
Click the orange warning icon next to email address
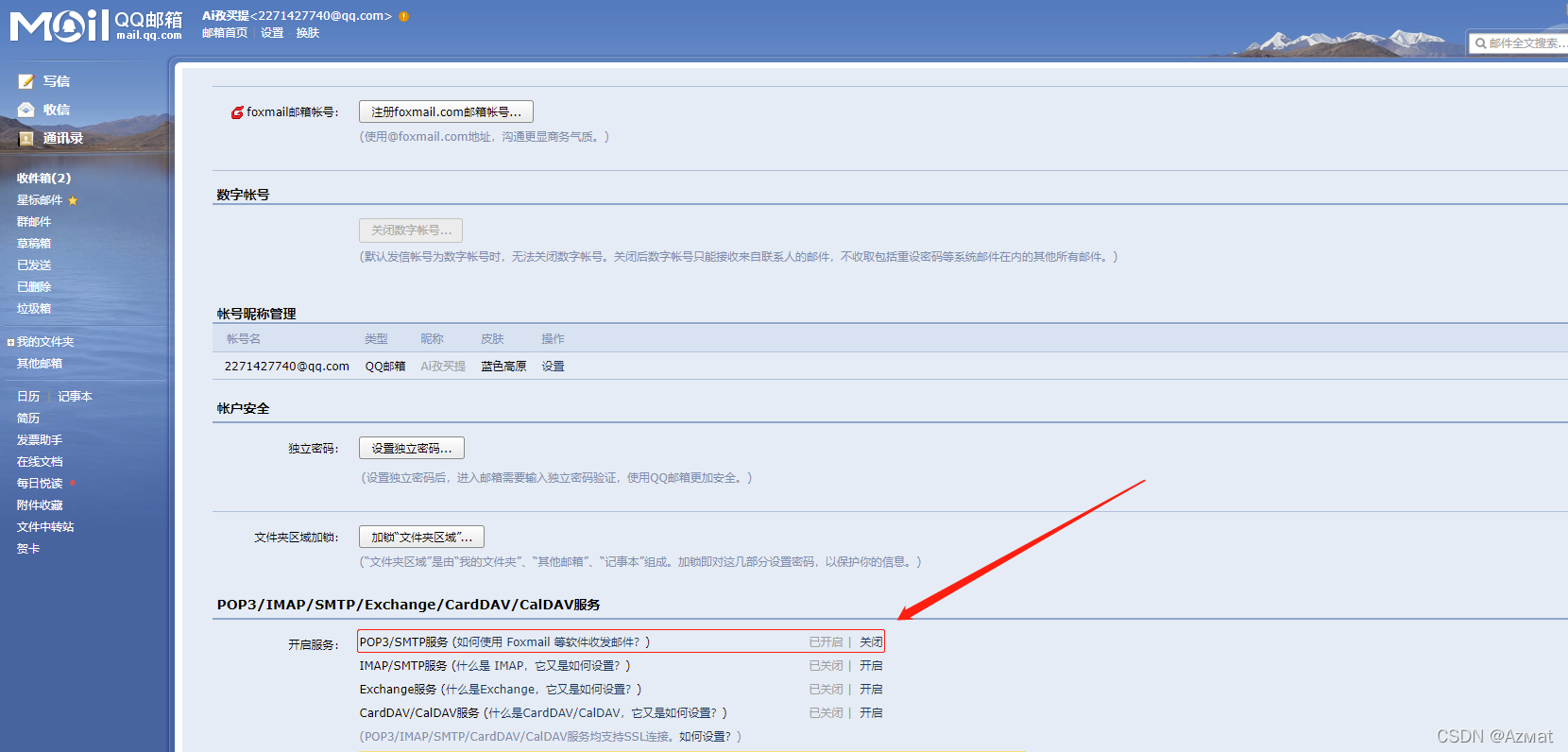[x=404, y=16]
